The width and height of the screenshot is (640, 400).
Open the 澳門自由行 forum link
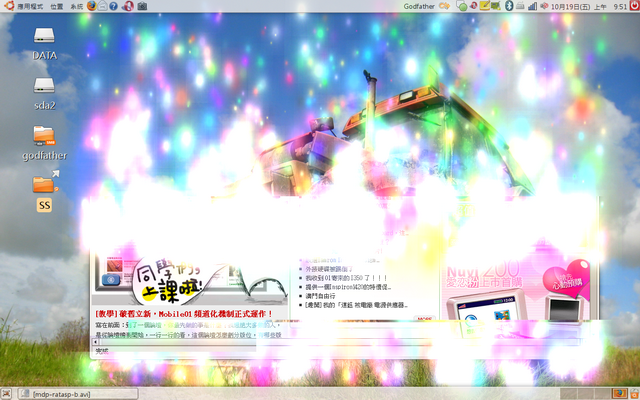click(320, 296)
